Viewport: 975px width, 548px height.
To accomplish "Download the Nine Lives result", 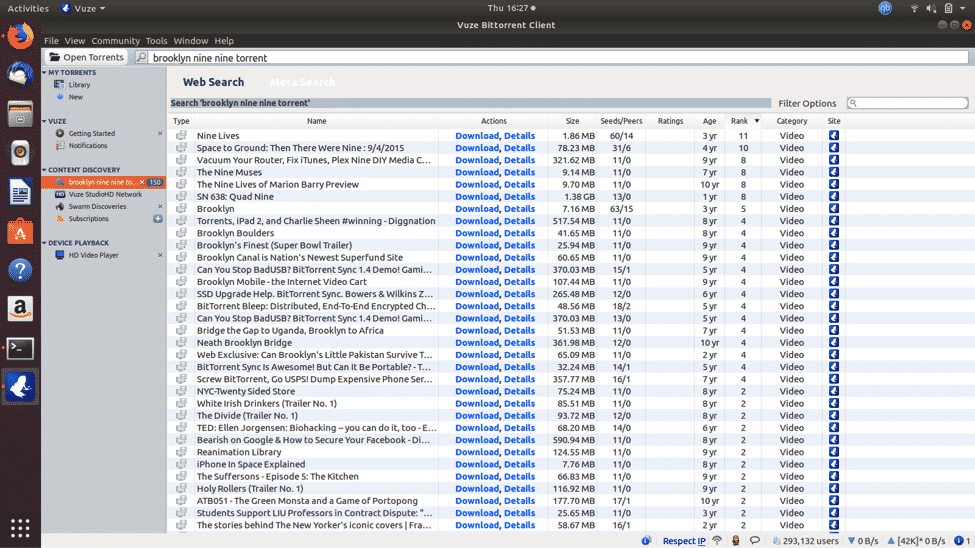I will pos(476,136).
